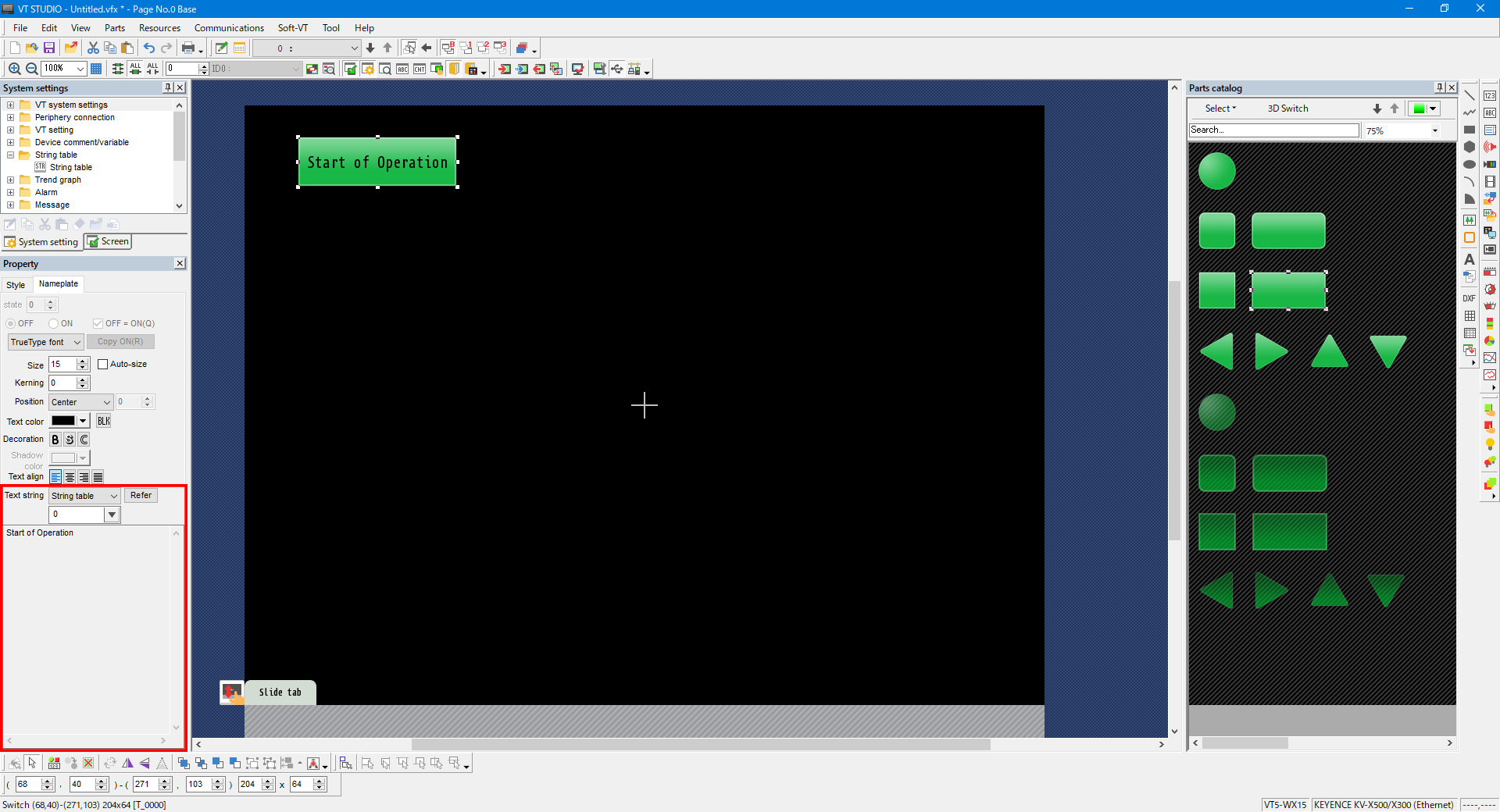Click the Zoom in magnifier icon
The width and height of the screenshot is (1500, 812).
coord(14,69)
